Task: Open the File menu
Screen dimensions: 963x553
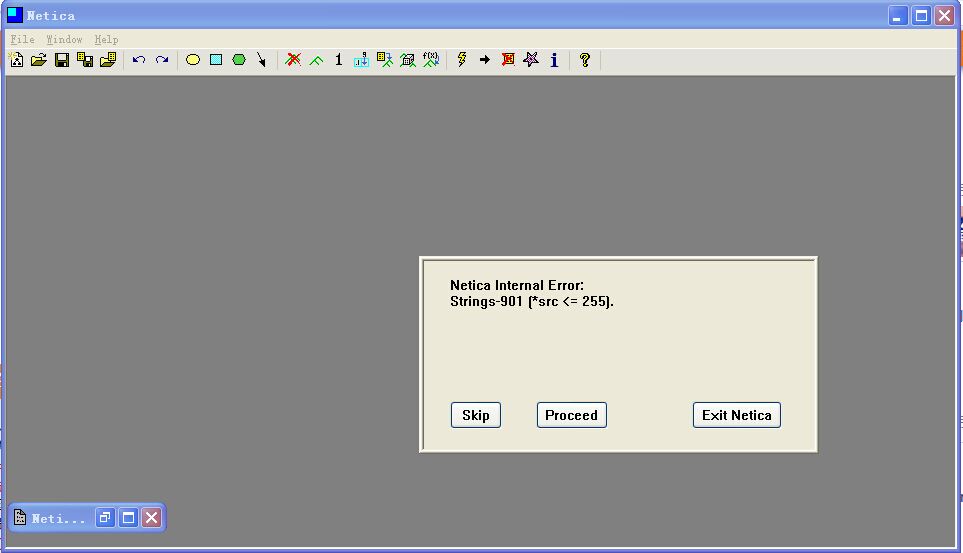Action: (22, 39)
